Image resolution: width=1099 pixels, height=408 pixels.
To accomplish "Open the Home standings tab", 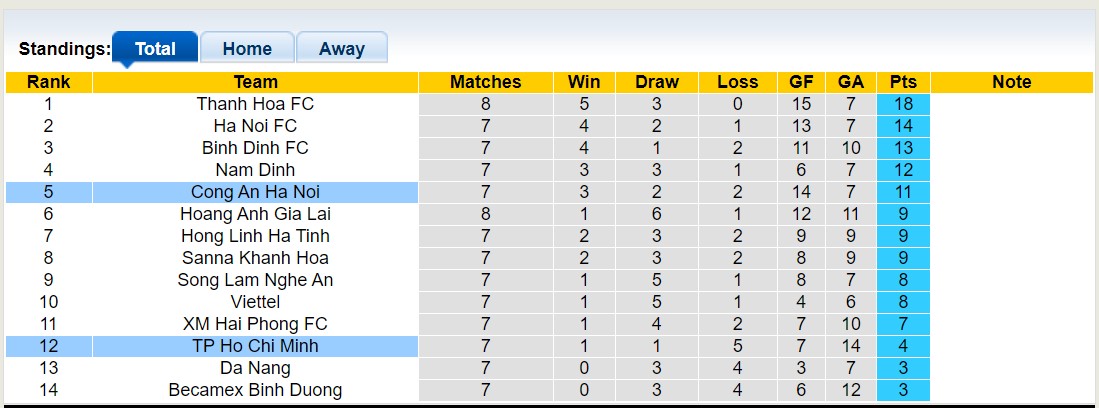I will [247, 48].
